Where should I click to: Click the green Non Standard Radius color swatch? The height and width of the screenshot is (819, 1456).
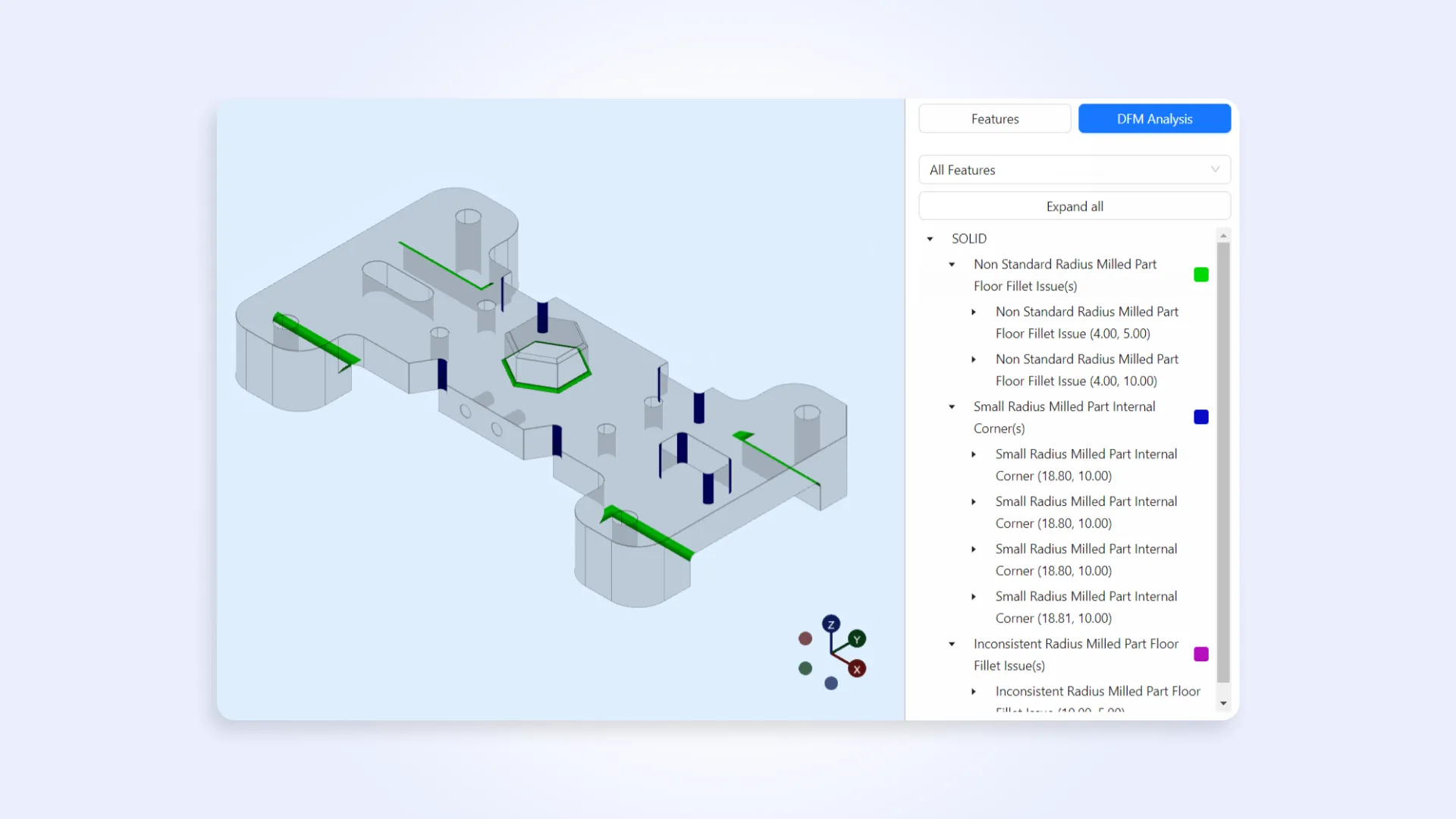pos(1201,275)
